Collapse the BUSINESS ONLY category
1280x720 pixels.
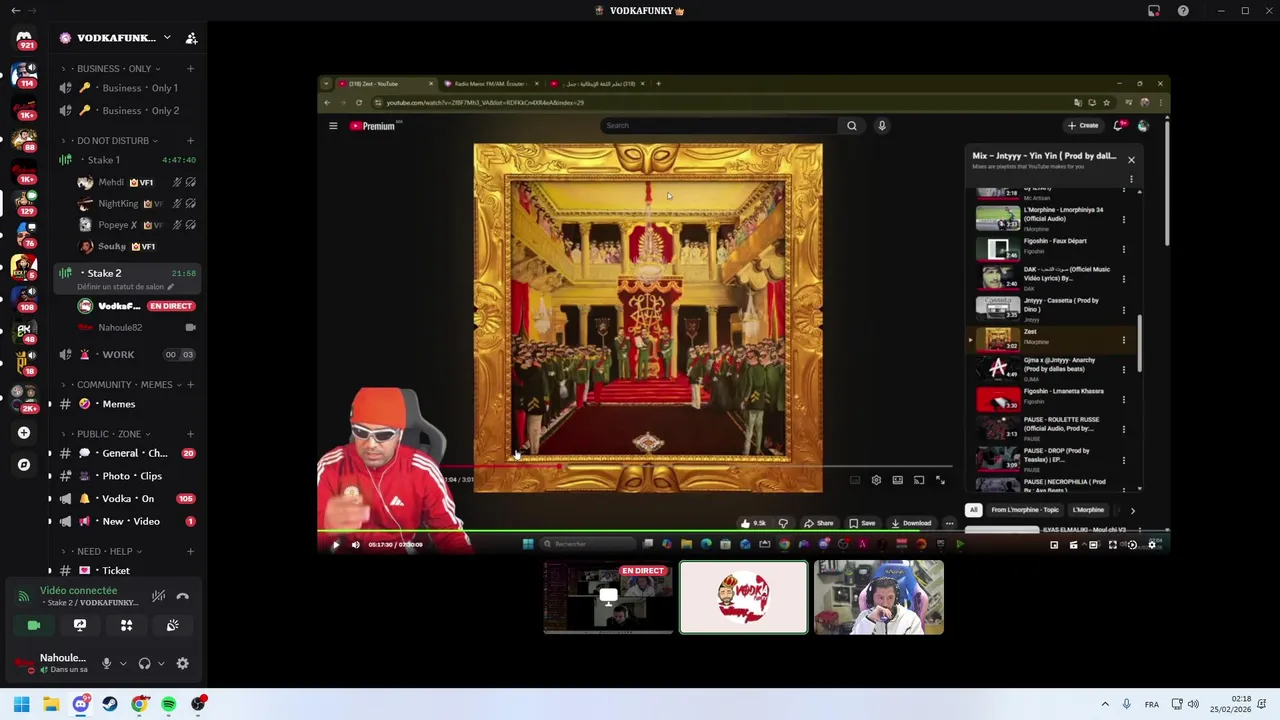pyautogui.click(x=113, y=69)
